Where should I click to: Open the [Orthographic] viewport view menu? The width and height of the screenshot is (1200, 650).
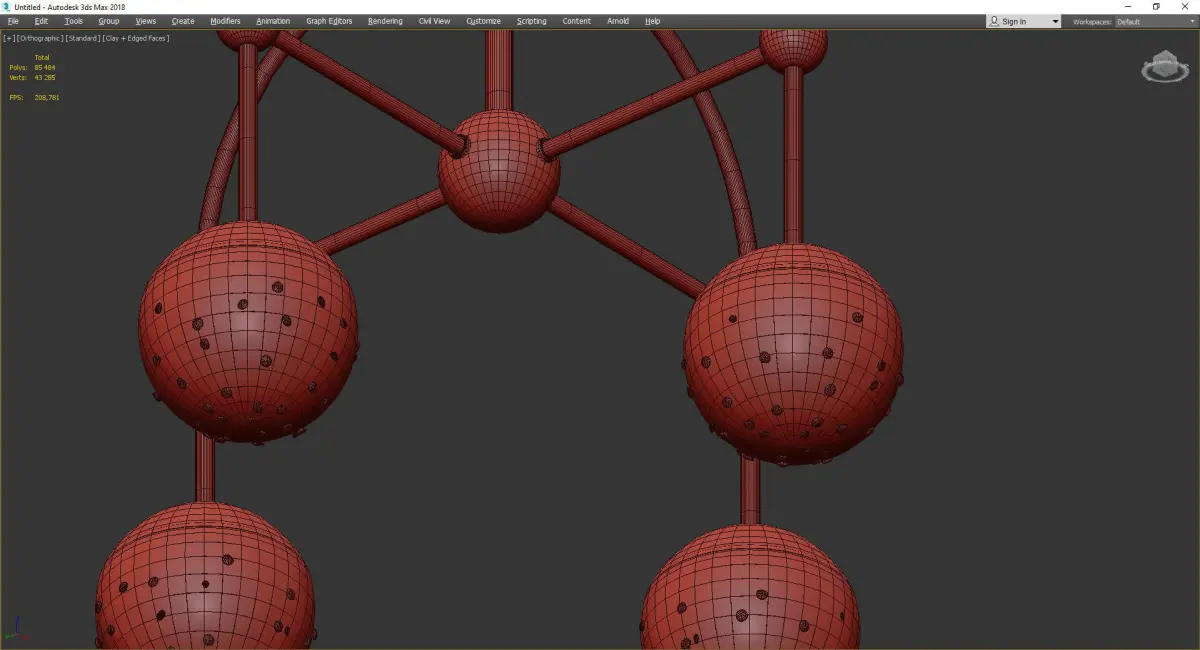[39, 38]
